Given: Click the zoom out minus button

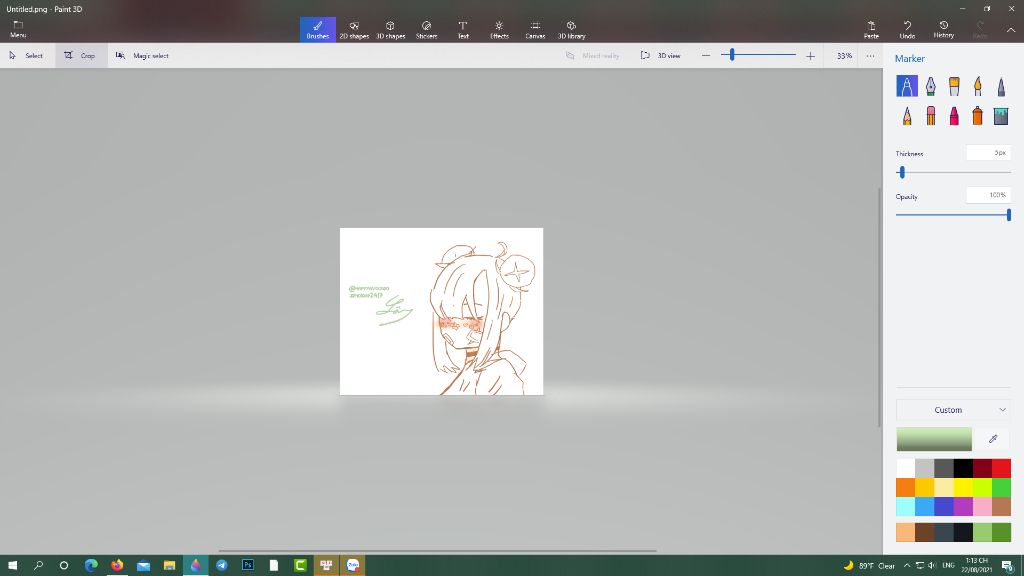Looking at the screenshot, I should click(x=706, y=56).
